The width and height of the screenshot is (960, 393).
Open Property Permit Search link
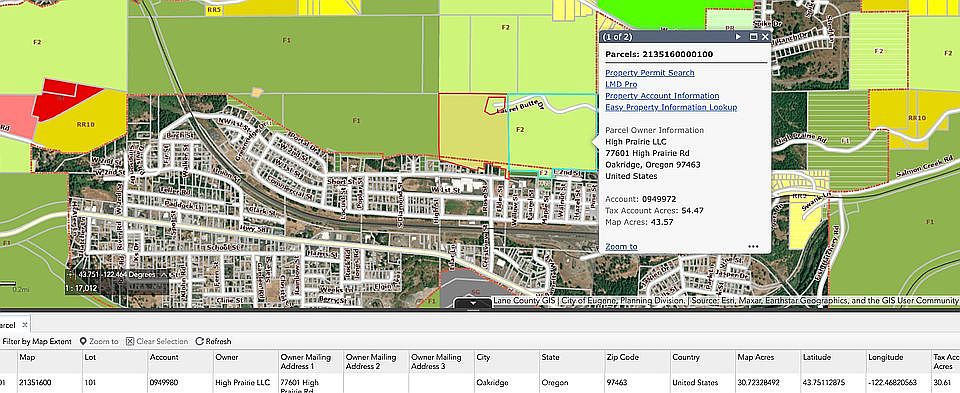pyautogui.click(x=650, y=73)
